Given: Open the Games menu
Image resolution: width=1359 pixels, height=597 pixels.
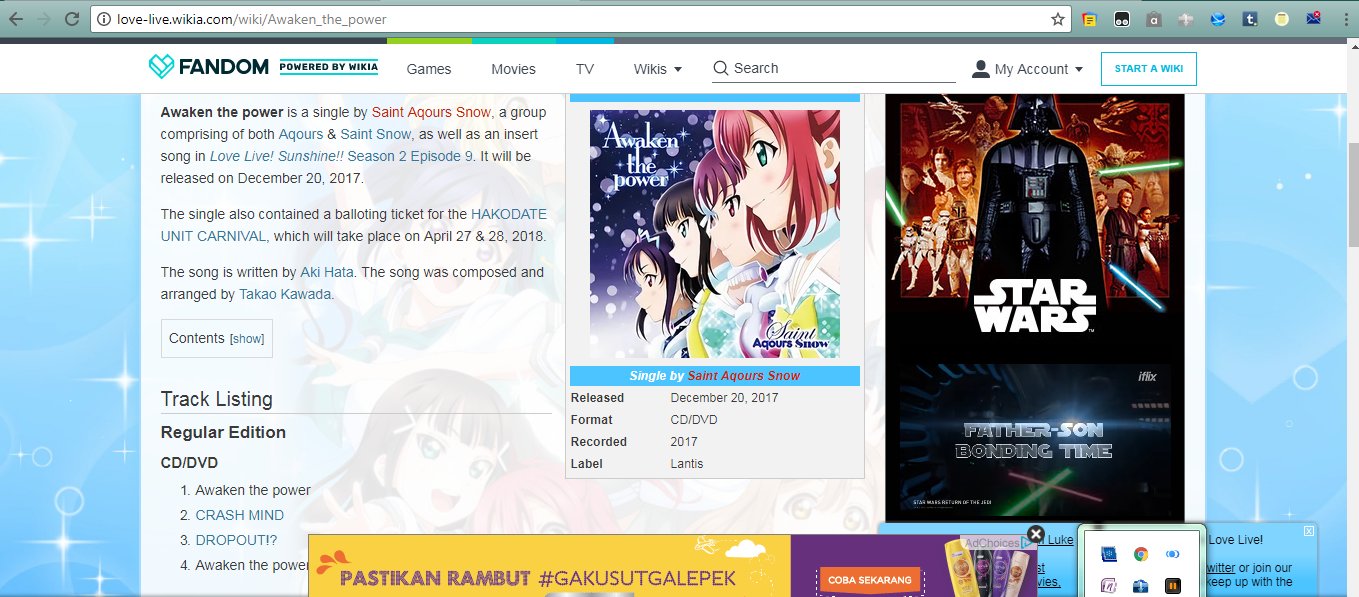Looking at the screenshot, I should (x=429, y=69).
